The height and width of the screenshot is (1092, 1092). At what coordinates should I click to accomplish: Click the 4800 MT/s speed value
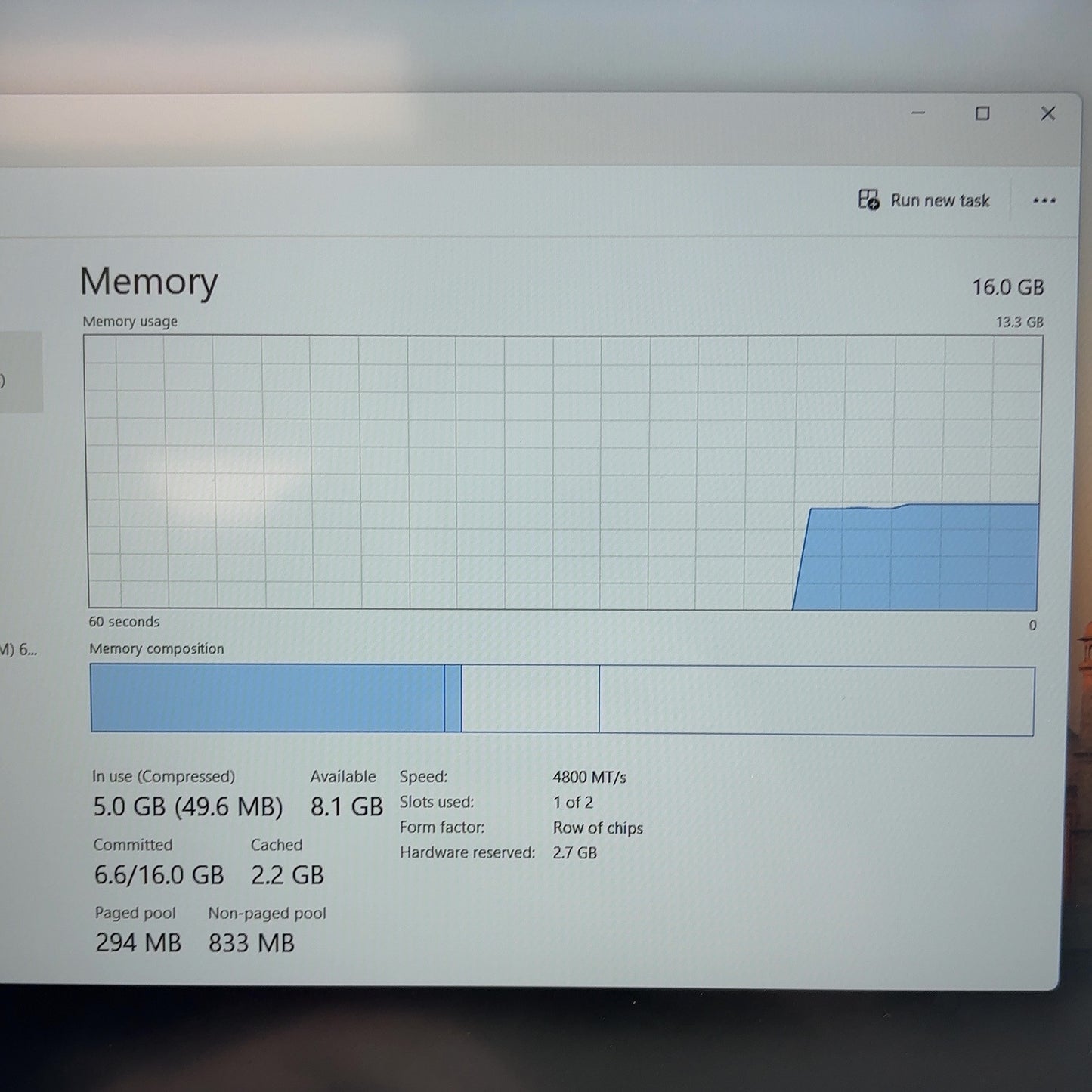(x=589, y=777)
